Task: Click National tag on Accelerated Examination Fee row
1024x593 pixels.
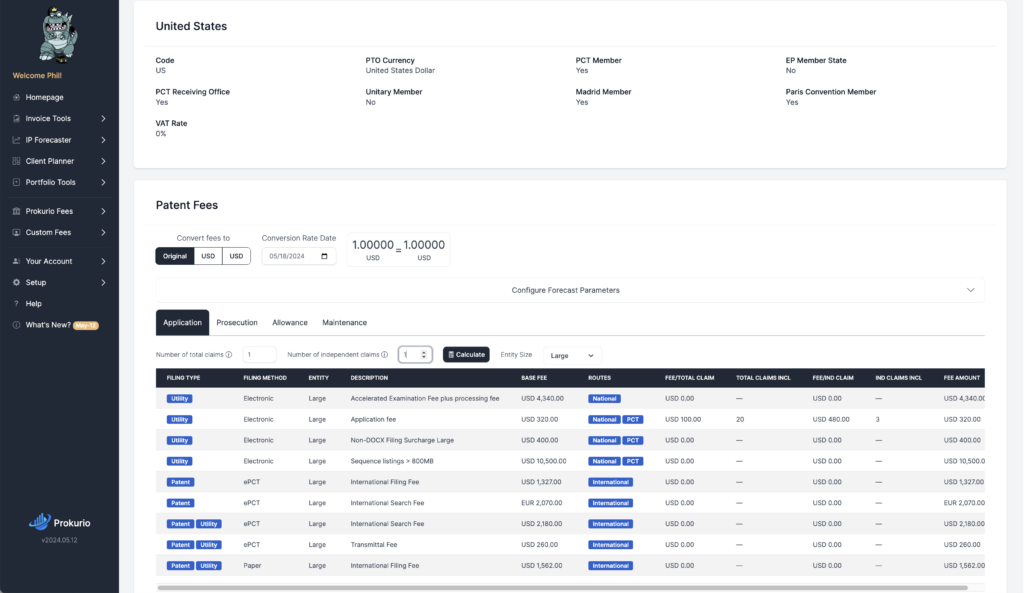Action: [x=604, y=398]
